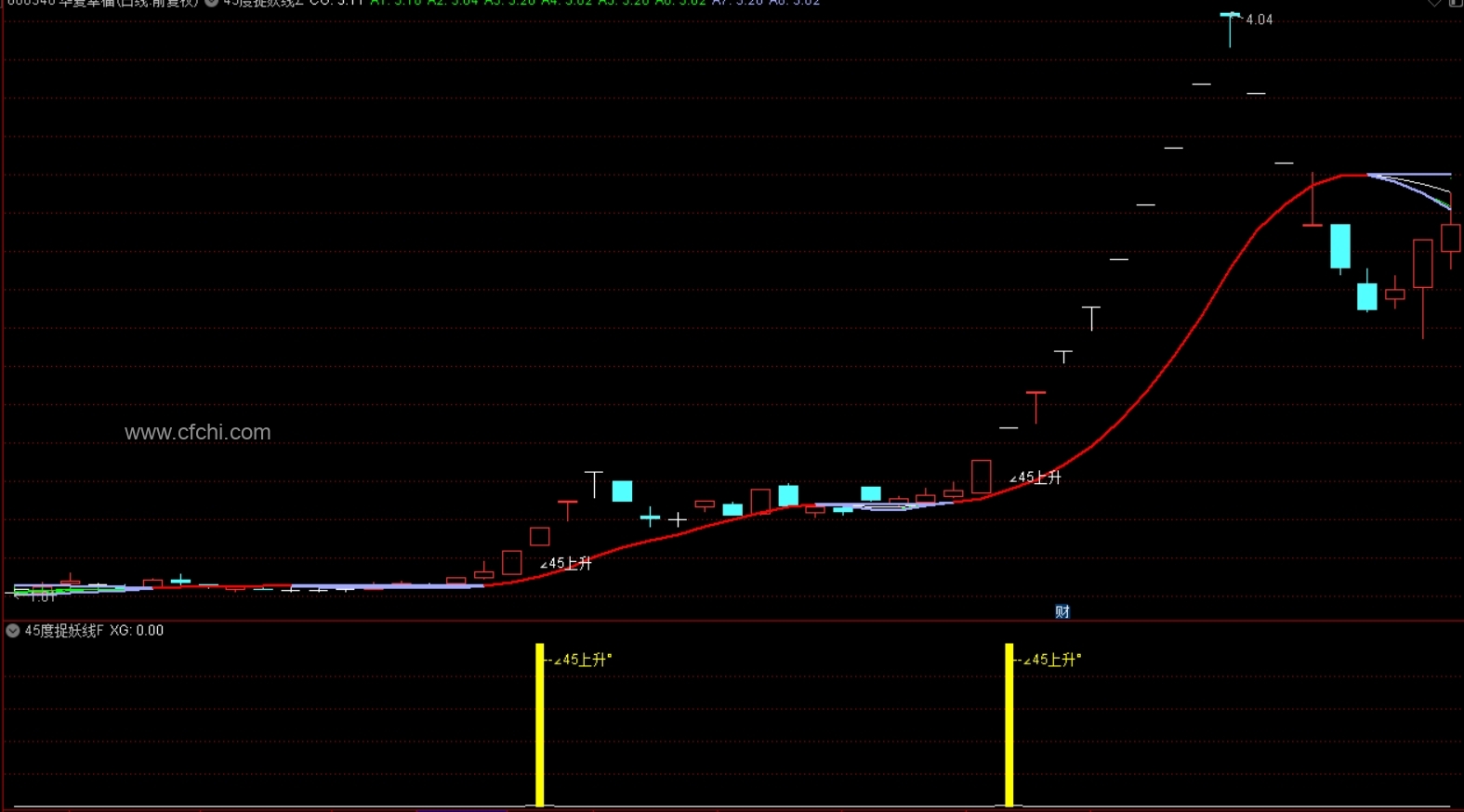Select second ∠45上升 label near steep rise
This screenshot has width=1464, height=812.
(x=1035, y=478)
